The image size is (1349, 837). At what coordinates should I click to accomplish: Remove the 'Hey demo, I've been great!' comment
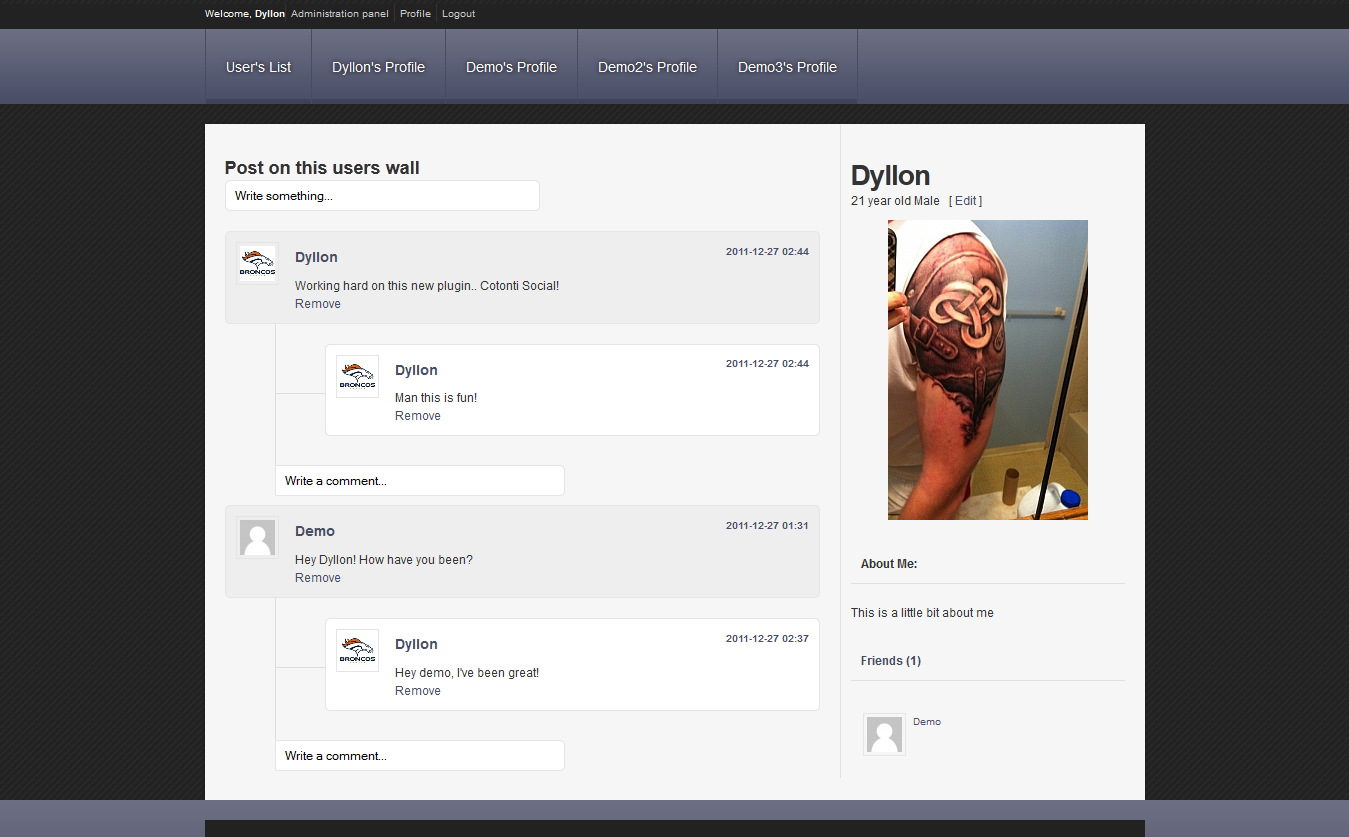click(x=418, y=691)
